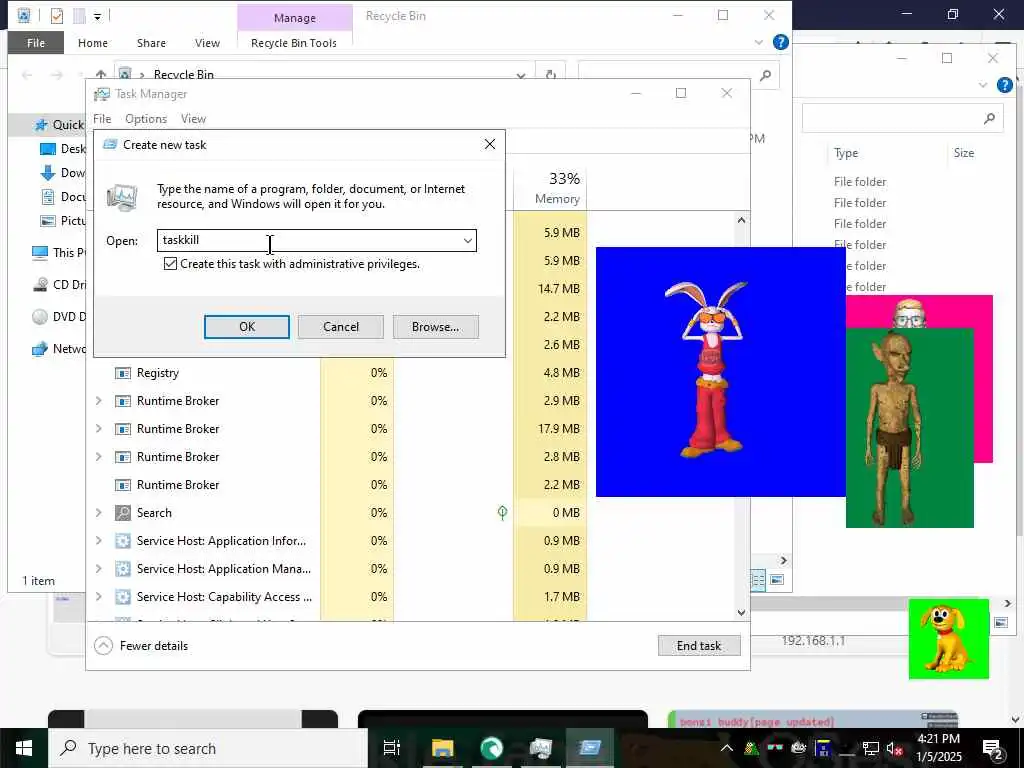This screenshot has width=1024, height=768.
Task: Open the Task Manager Options menu
Action: pos(146,119)
